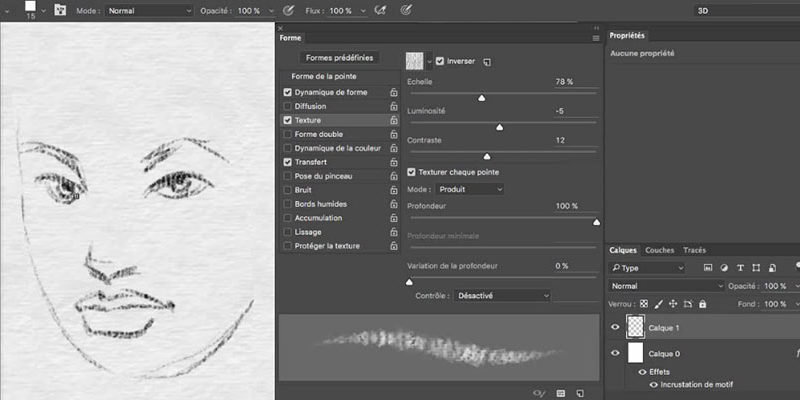Open the Contrôle Désactivé dropdown
Viewport: 800px width, 400px height.
[x=501, y=296]
